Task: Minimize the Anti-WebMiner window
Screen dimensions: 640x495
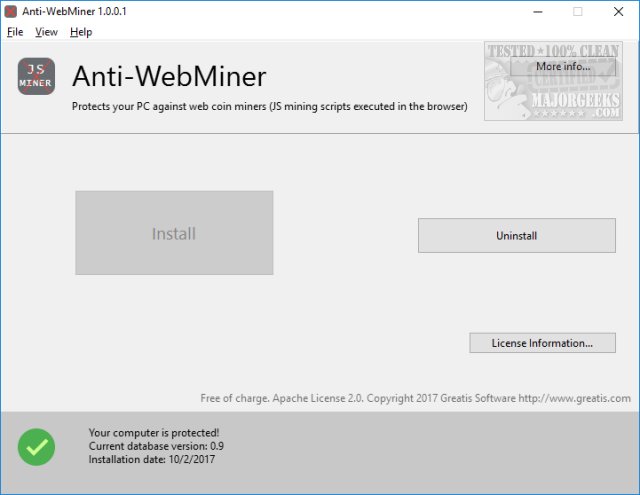Action: (538, 12)
